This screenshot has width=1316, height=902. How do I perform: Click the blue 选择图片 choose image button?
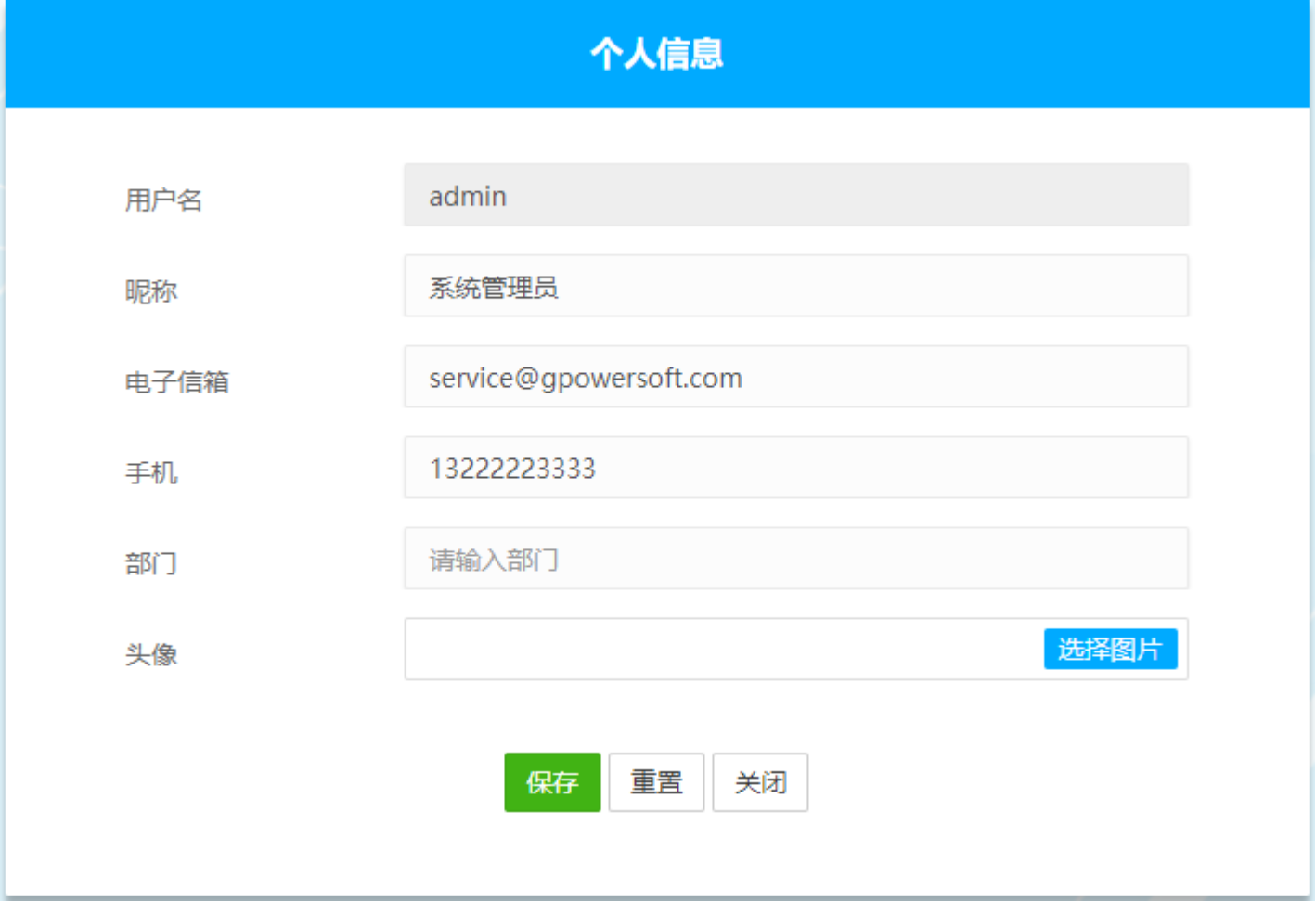(x=1110, y=649)
